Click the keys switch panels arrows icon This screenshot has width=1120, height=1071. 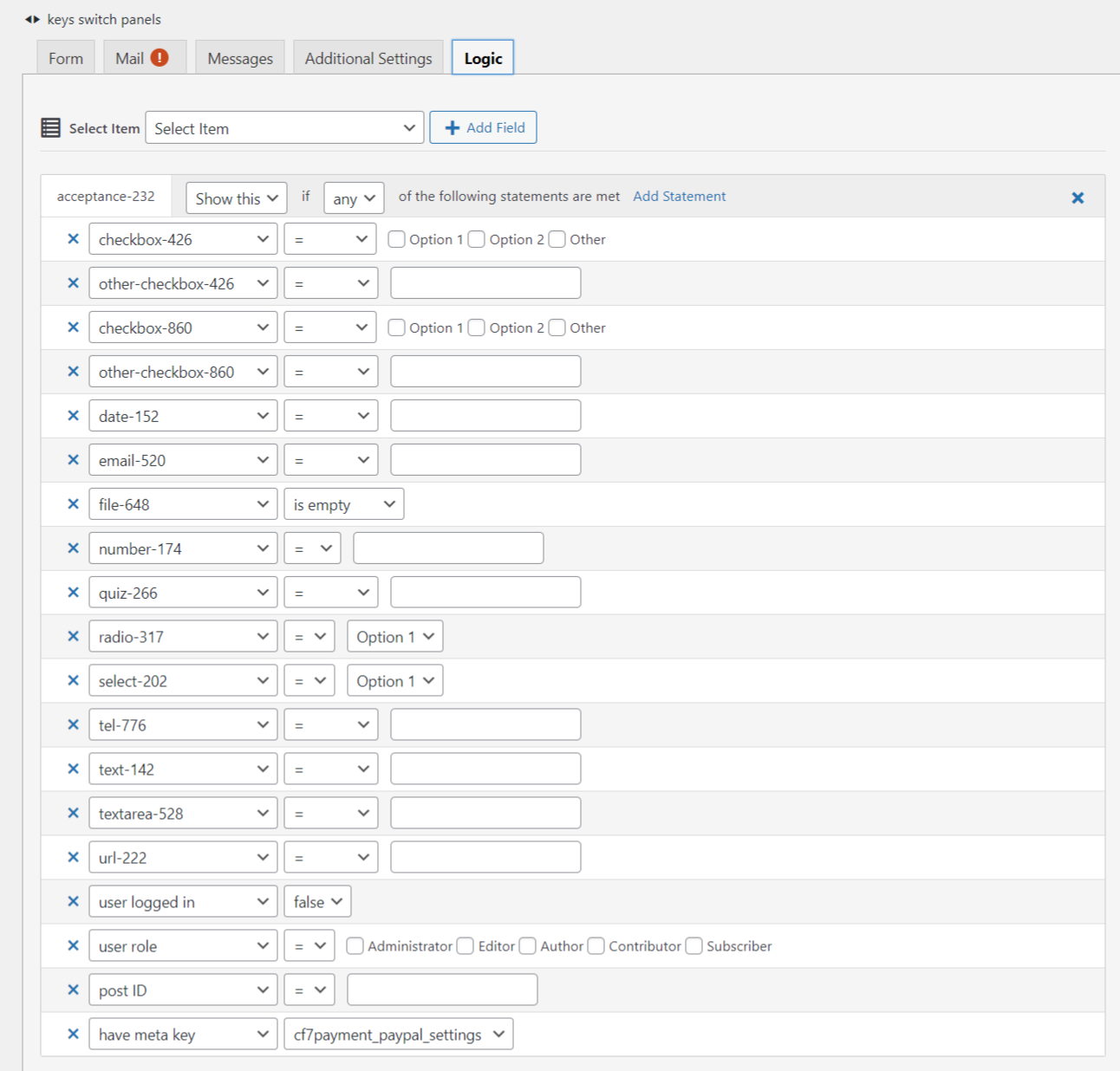32,19
